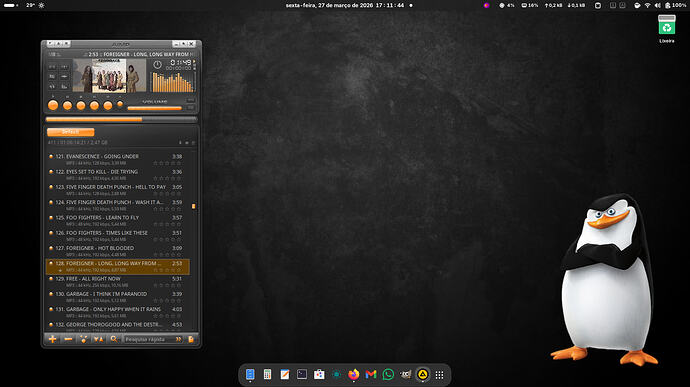The height and width of the screenshot is (387, 690).
Task: Show applications grid in the dock
Action: tap(439, 375)
